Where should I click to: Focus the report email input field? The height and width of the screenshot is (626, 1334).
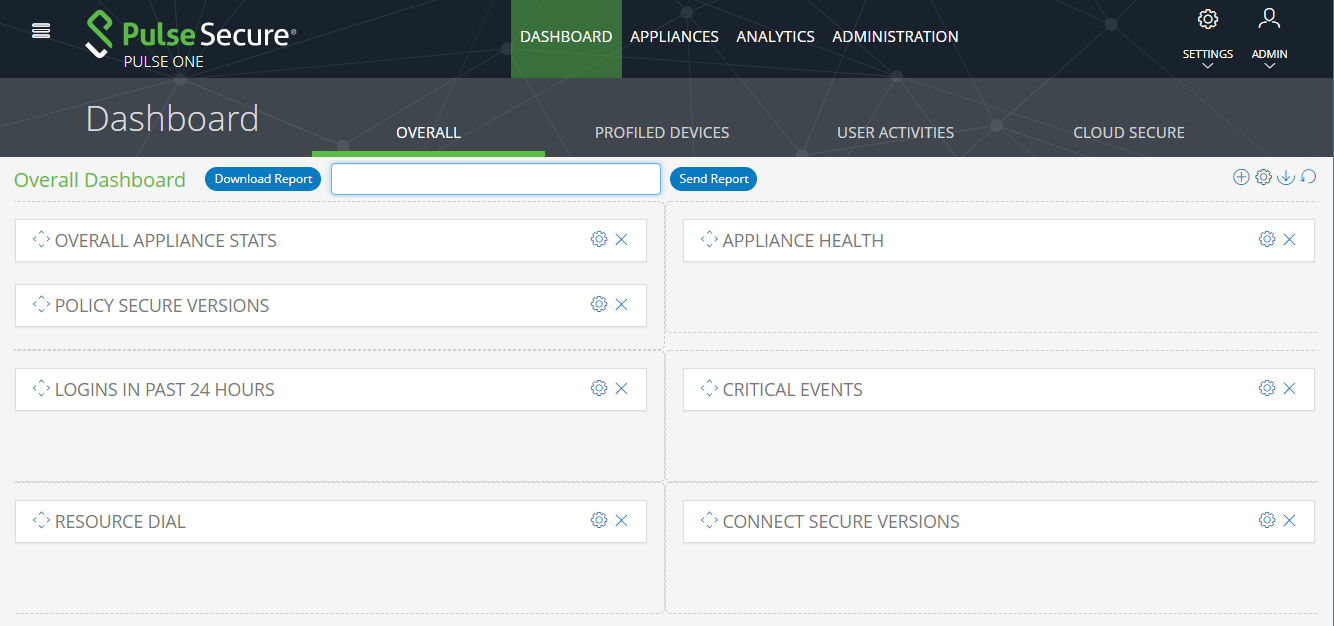pos(496,179)
